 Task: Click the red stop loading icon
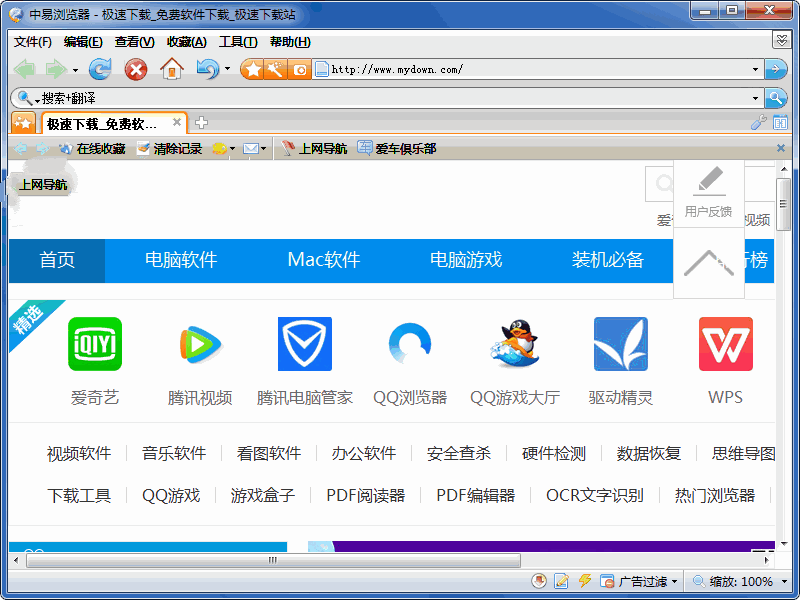[136, 69]
